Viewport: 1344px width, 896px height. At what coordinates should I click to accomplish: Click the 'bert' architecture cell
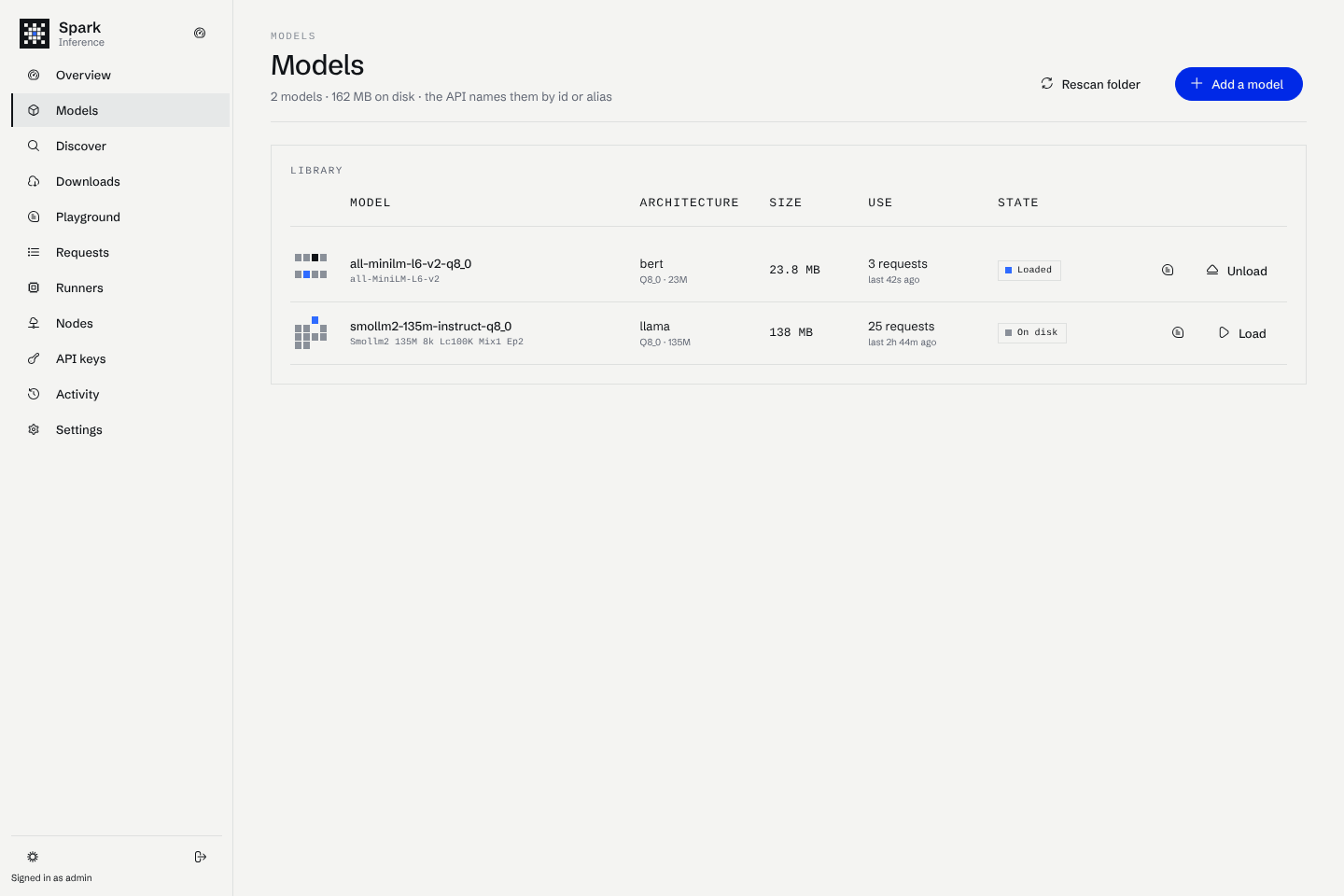pos(651,264)
